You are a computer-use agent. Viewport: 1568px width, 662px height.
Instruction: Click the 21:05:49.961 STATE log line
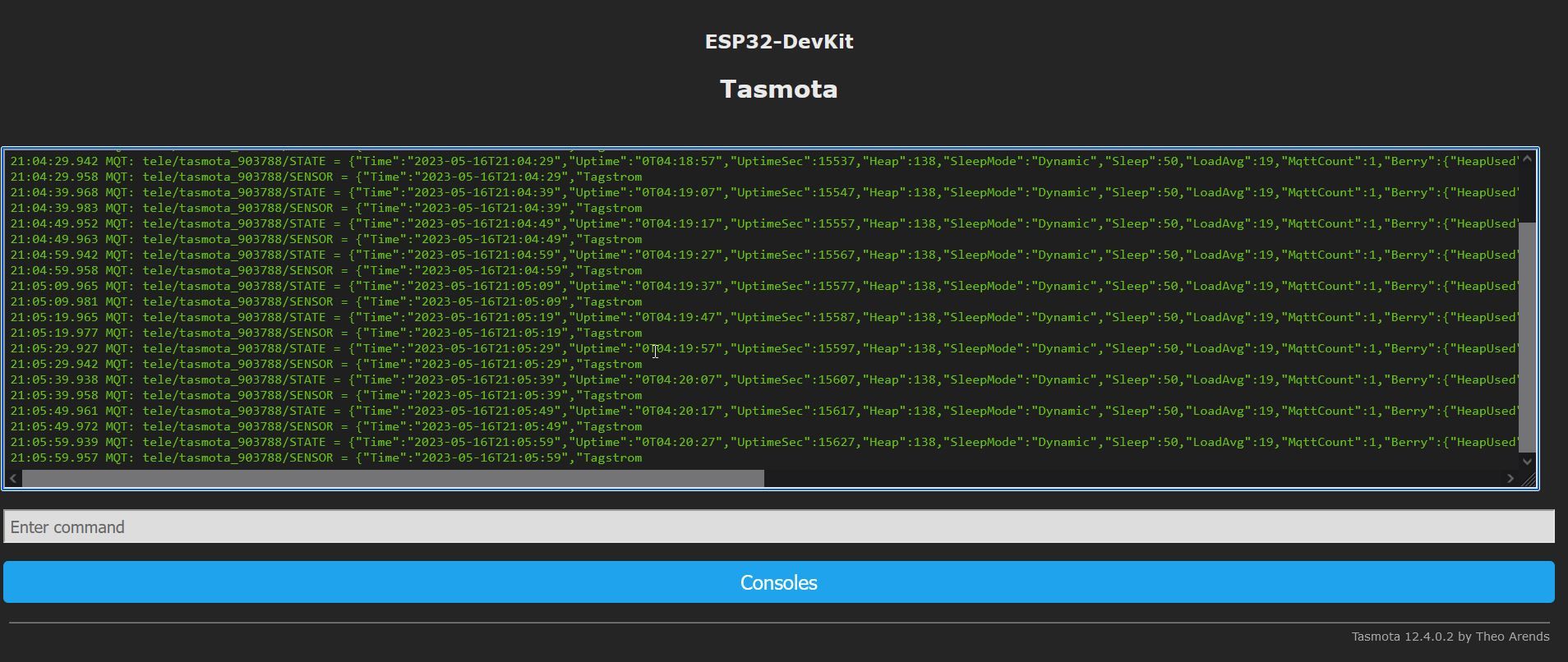coord(764,411)
